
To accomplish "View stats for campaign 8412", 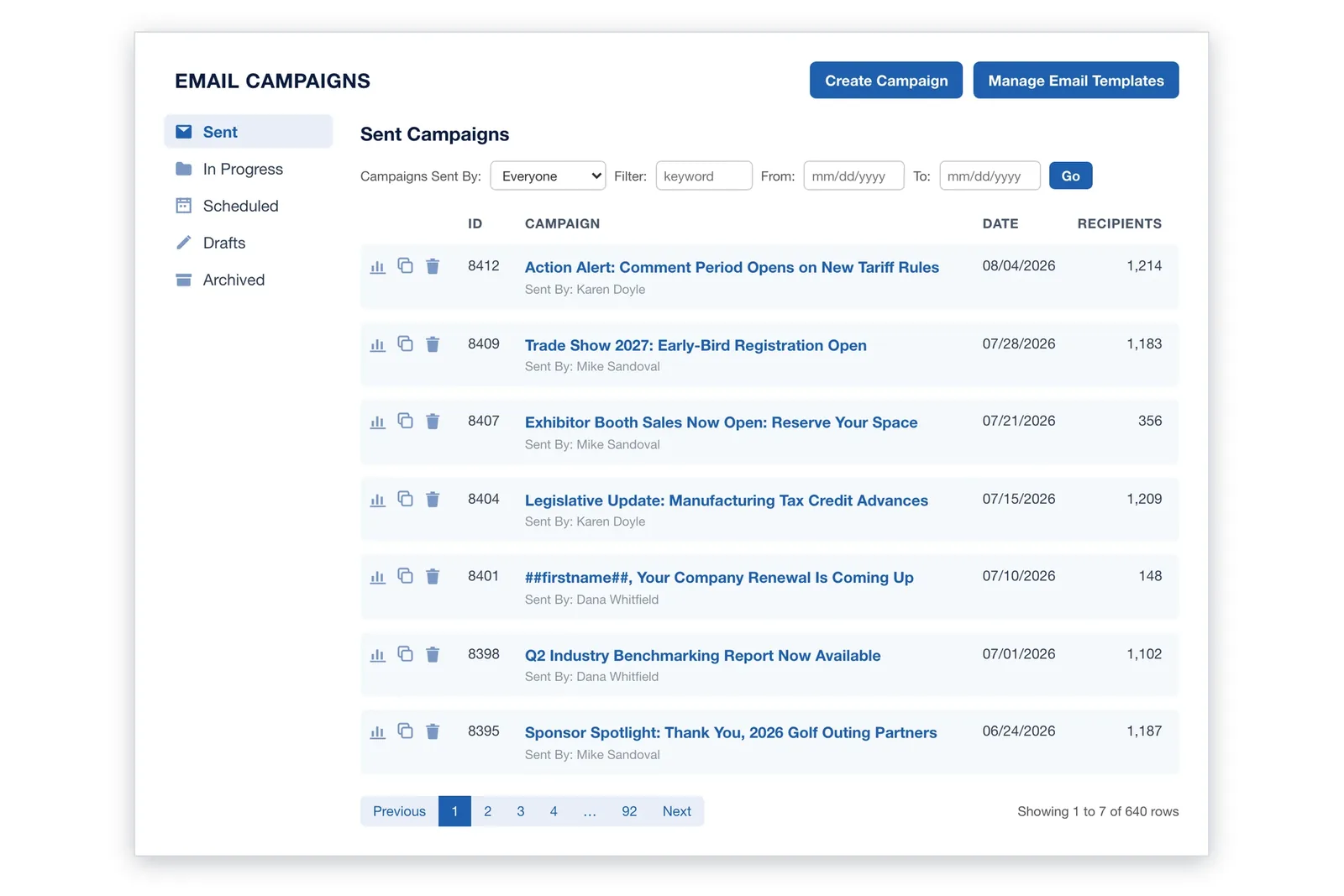I will pos(378,267).
